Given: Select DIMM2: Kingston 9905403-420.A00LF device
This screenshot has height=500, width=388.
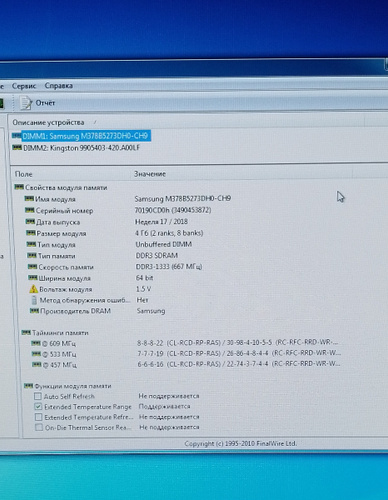Looking at the screenshot, I should [x=81, y=148].
